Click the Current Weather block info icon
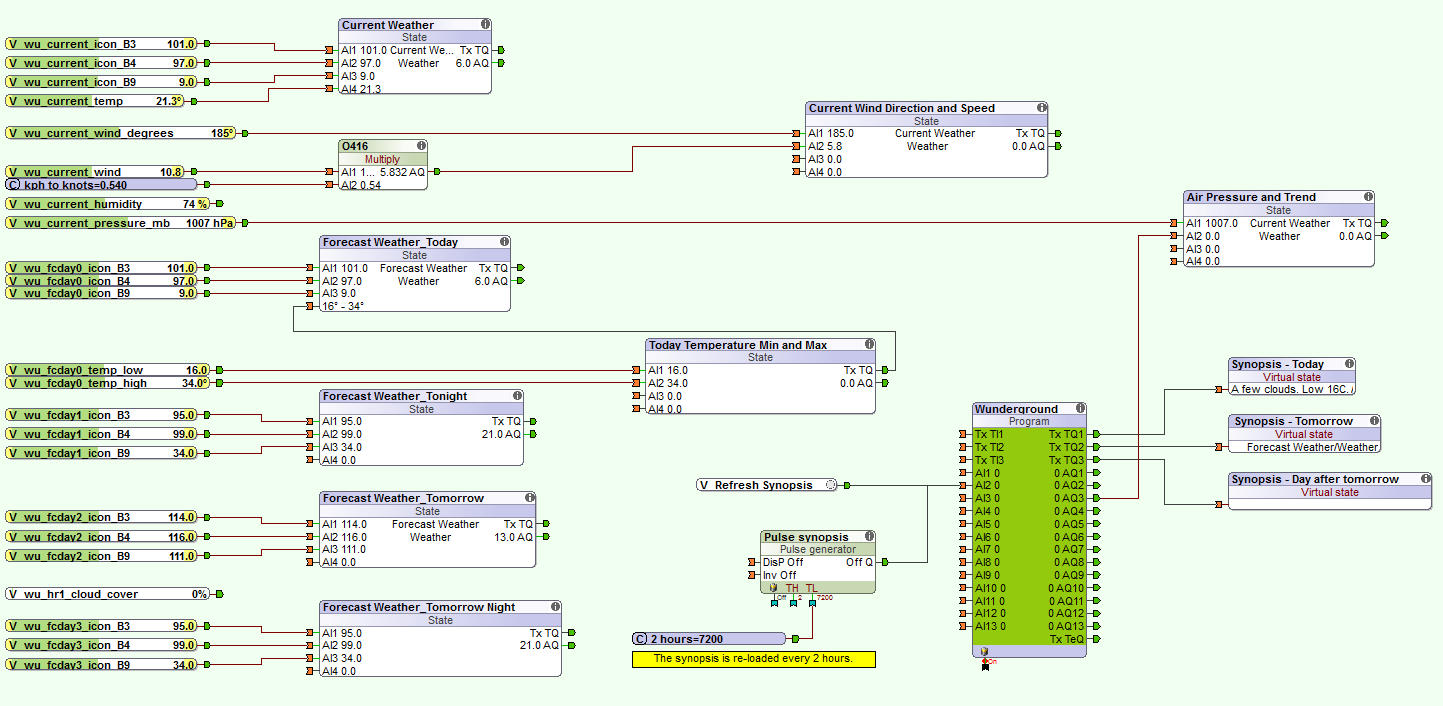 485,24
